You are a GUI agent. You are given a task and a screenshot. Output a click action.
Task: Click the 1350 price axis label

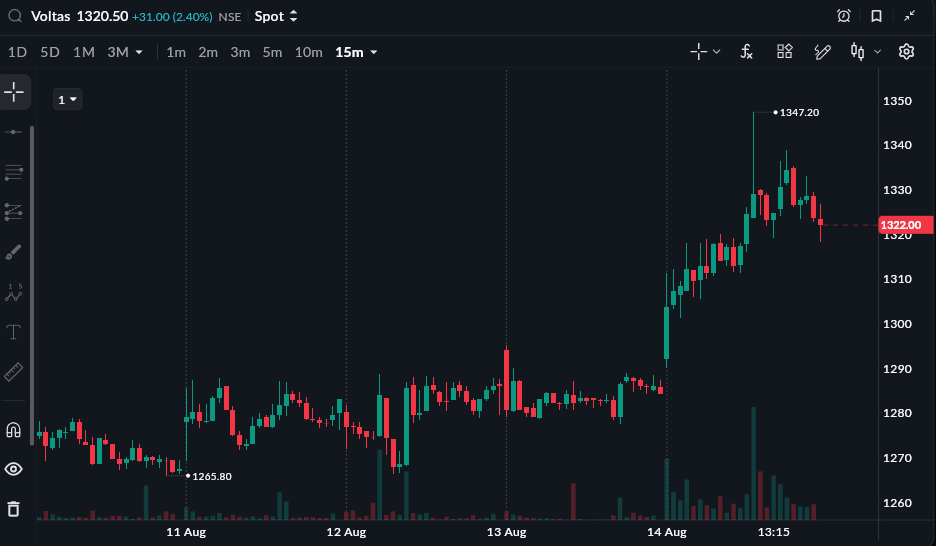click(x=897, y=101)
